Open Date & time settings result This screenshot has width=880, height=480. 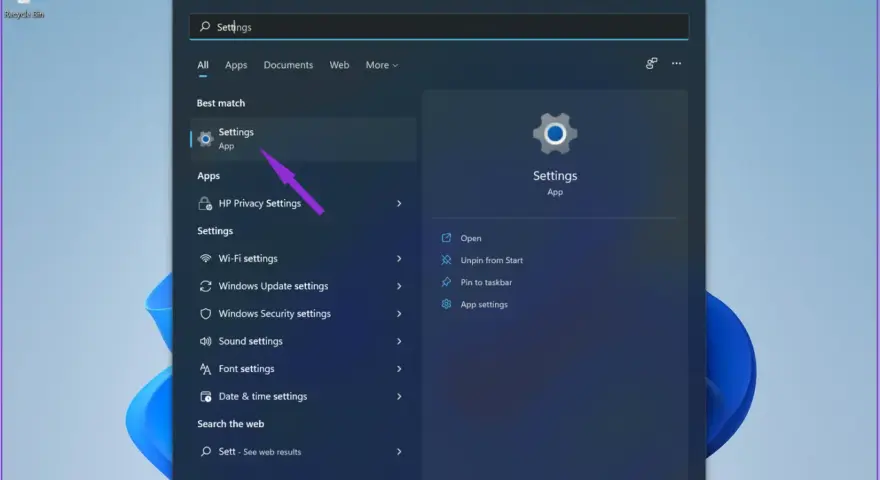click(x=303, y=396)
